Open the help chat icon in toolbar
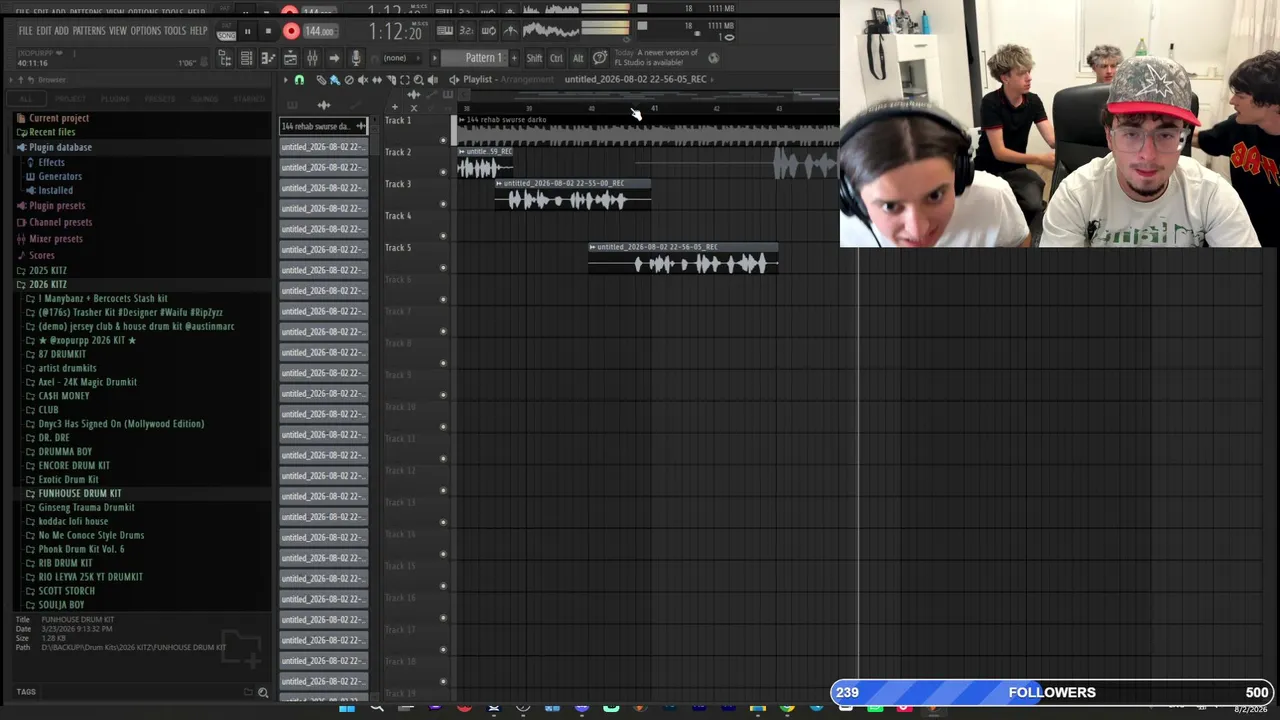The image size is (1280, 720). coord(600,58)
